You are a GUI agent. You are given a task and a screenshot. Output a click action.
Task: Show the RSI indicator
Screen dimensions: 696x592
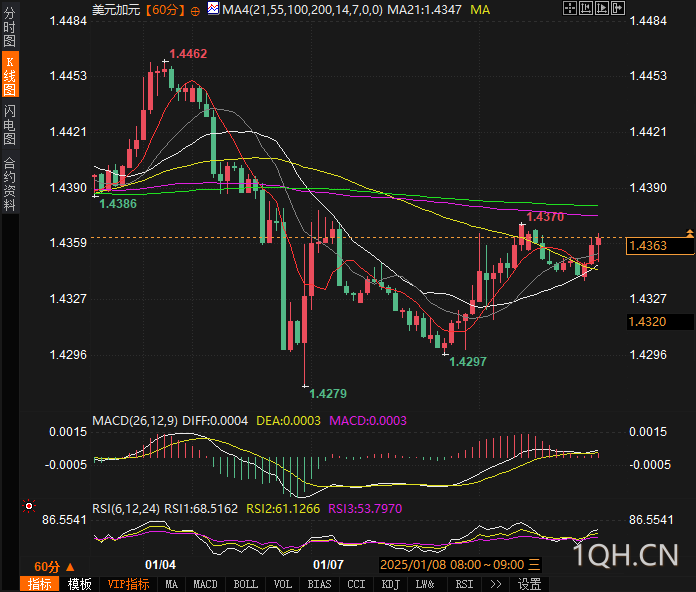point(464,584)
